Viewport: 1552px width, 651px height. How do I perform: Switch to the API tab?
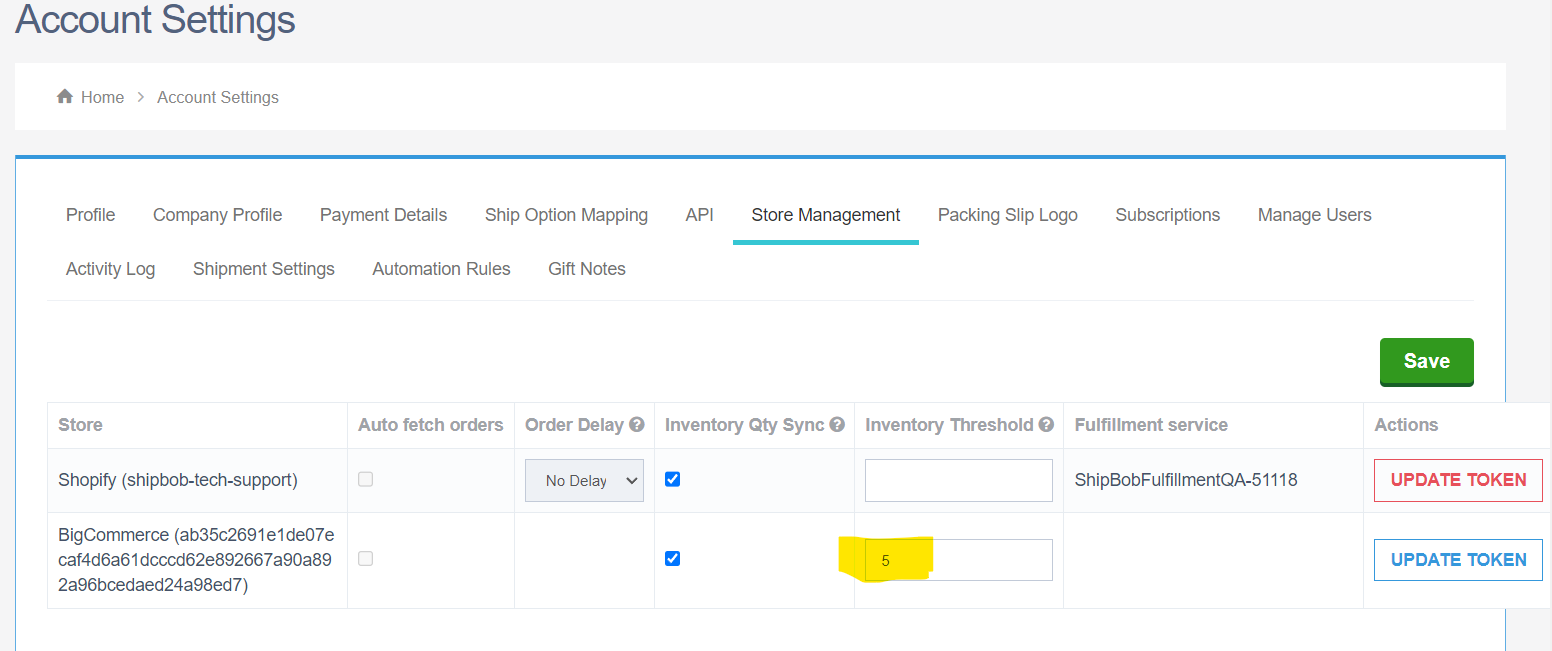click(699, 214)
